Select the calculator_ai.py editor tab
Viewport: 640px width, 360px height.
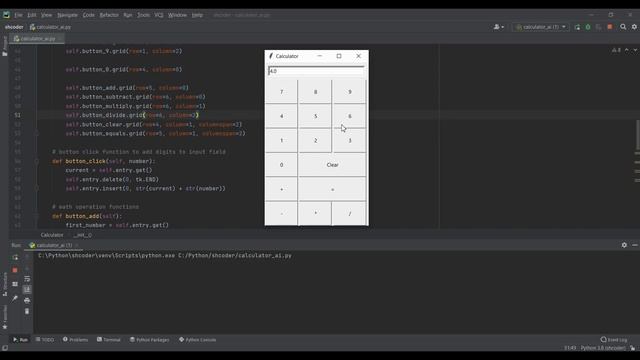click(38, 39)
